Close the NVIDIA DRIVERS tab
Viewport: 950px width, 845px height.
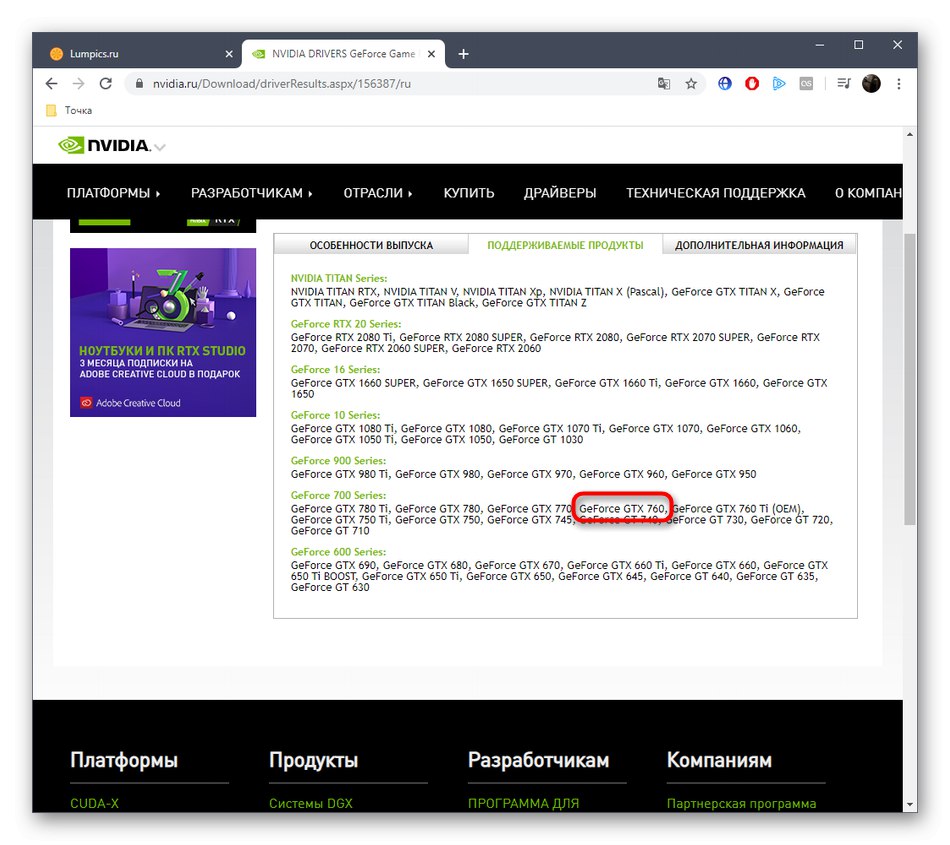click(x=431, y=54)
